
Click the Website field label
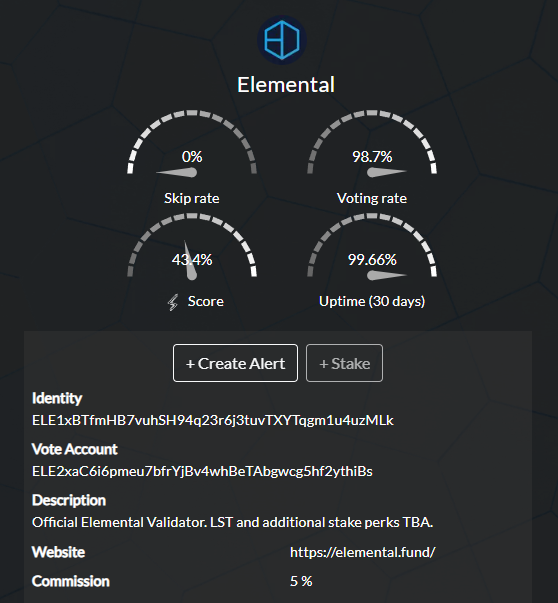pyautogui.click(x=58, y=552)
